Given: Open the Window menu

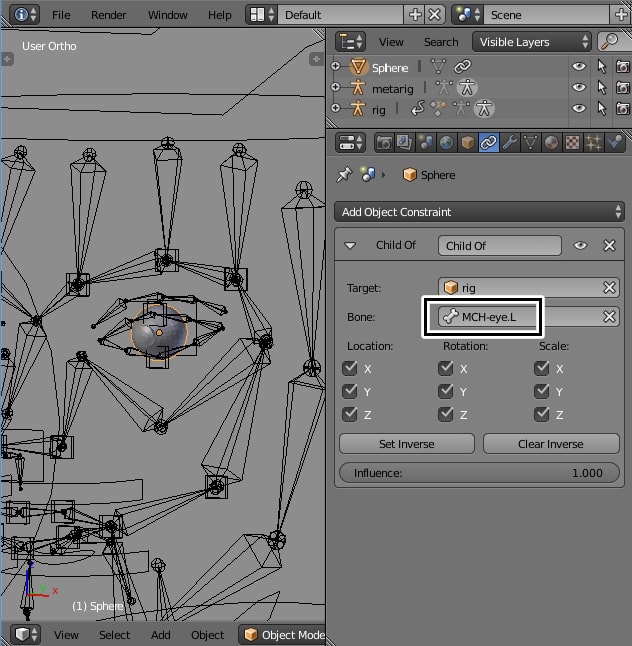Looking at the screenshot, I should click(x=167, y=15).
